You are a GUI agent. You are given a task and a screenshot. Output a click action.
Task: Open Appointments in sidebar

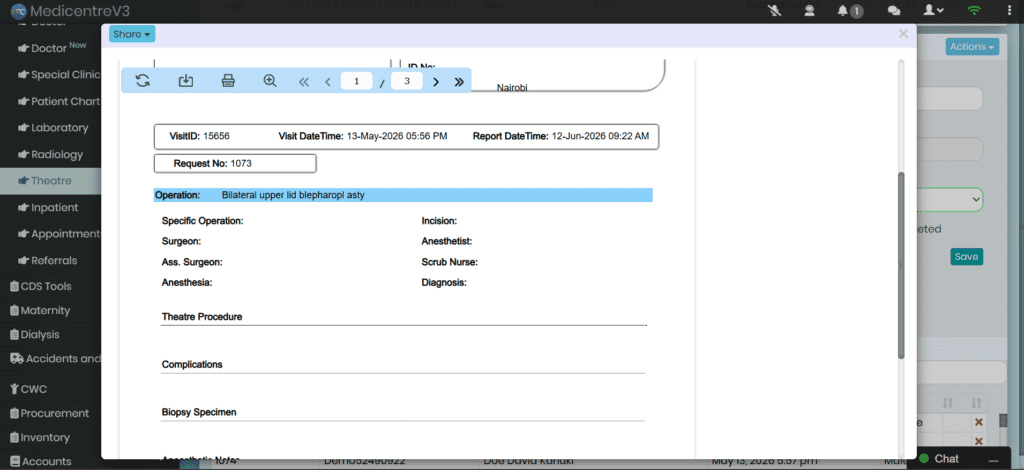pos(59,234)
